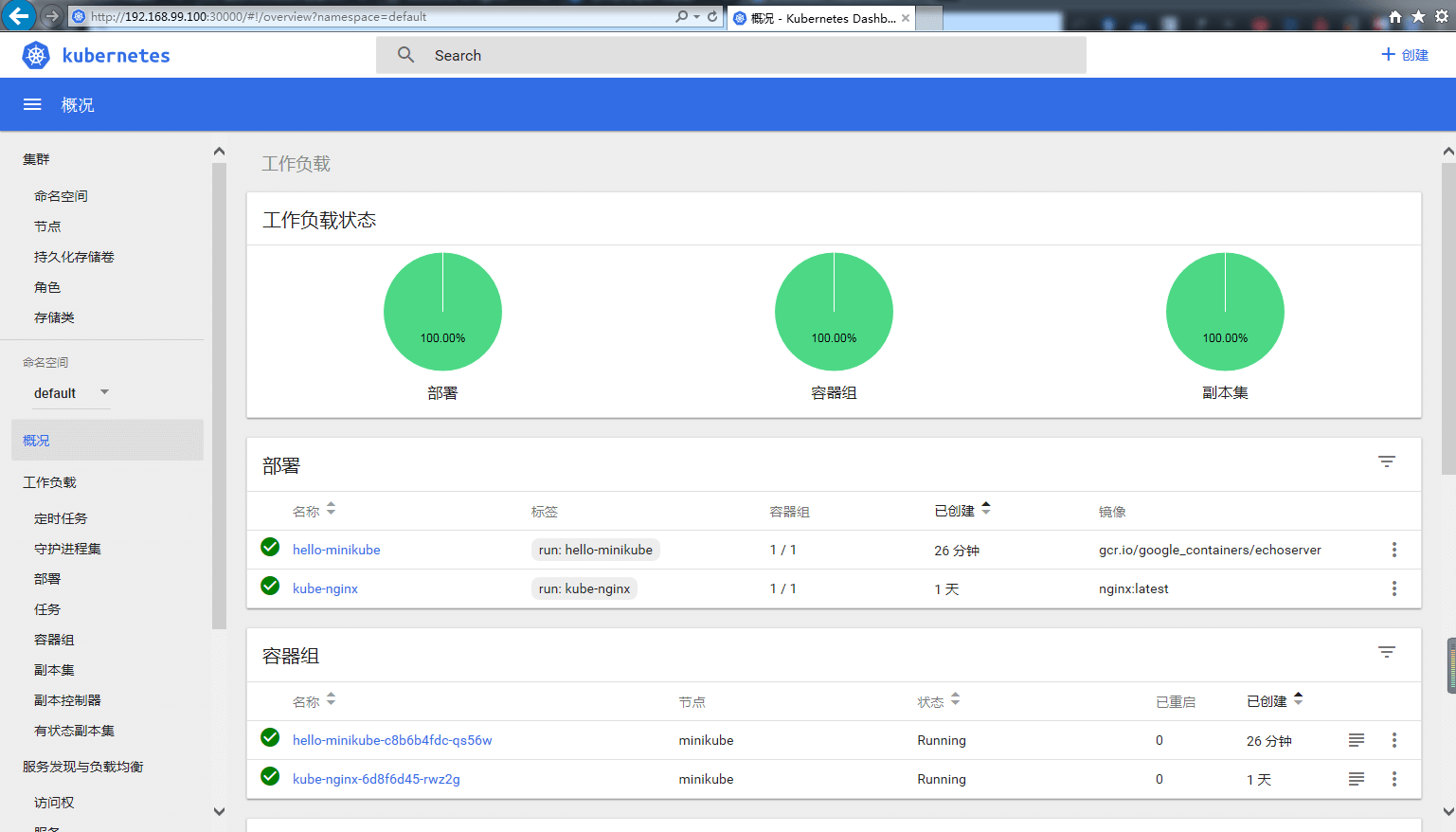
Task: Open 持久化存储卷 in sidebar
Action: point(74,257)
